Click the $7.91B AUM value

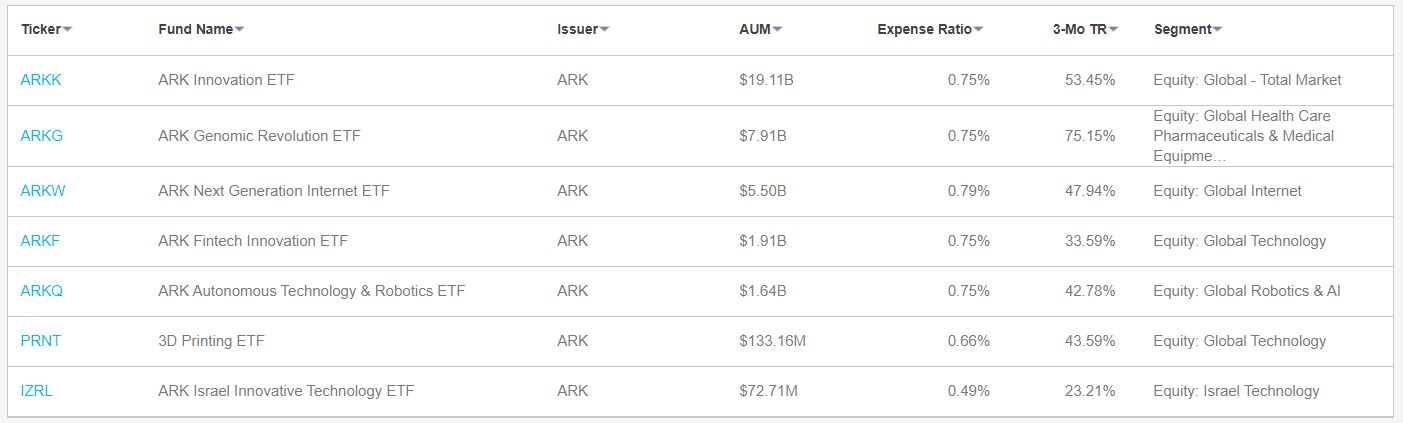(763, 136)
